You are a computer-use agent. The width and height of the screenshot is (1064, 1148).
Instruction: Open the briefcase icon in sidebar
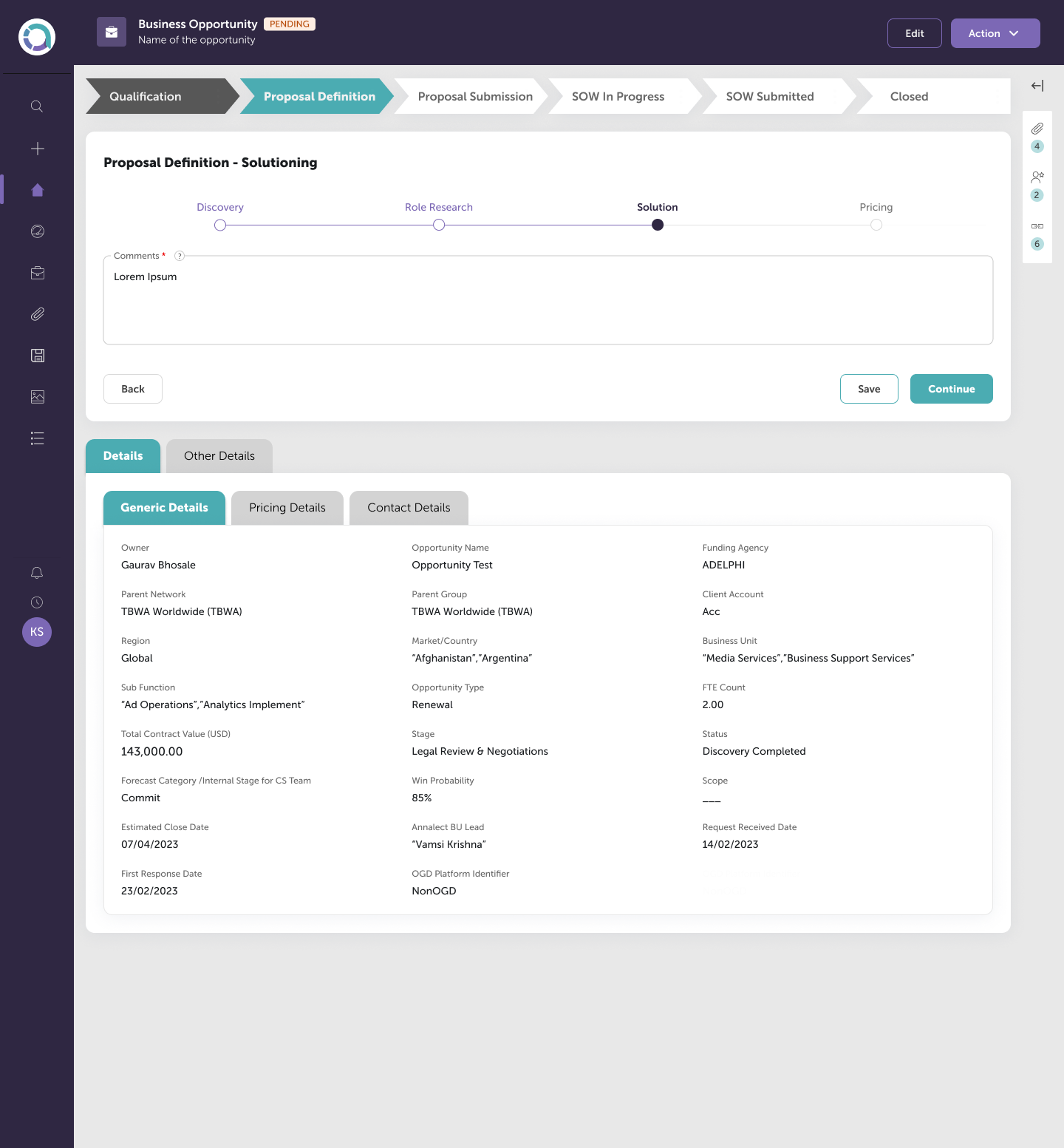37,273
